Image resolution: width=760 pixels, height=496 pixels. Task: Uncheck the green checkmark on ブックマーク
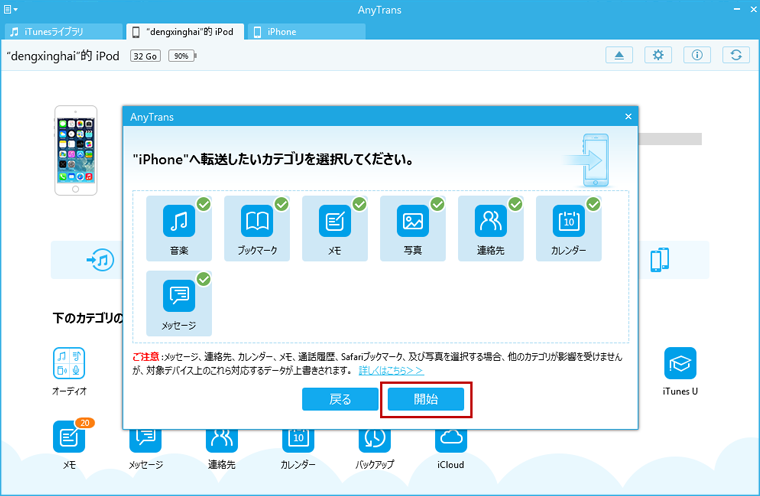[282, 204]
